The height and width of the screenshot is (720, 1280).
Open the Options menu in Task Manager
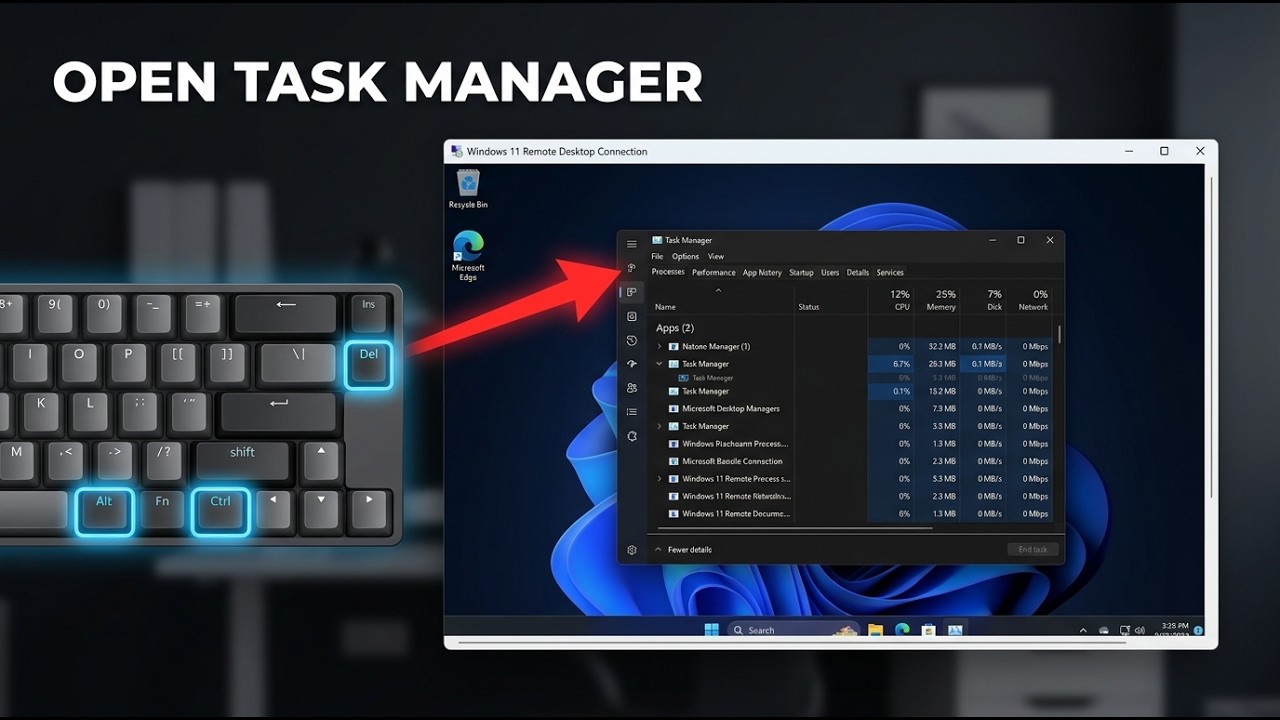point(685,257)
